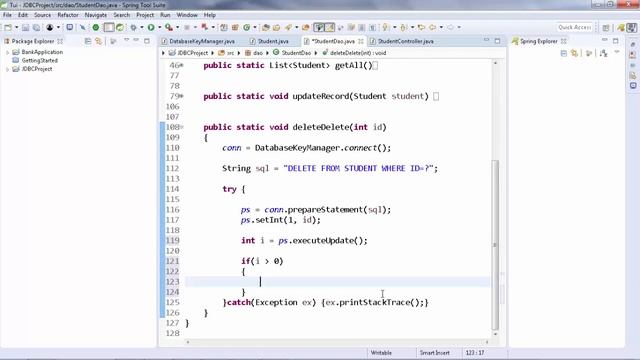Image resolution: width=640 pixels, height=360 pixels.
Task: Click the Run Last Tool external tools icon
Action: 169,27
